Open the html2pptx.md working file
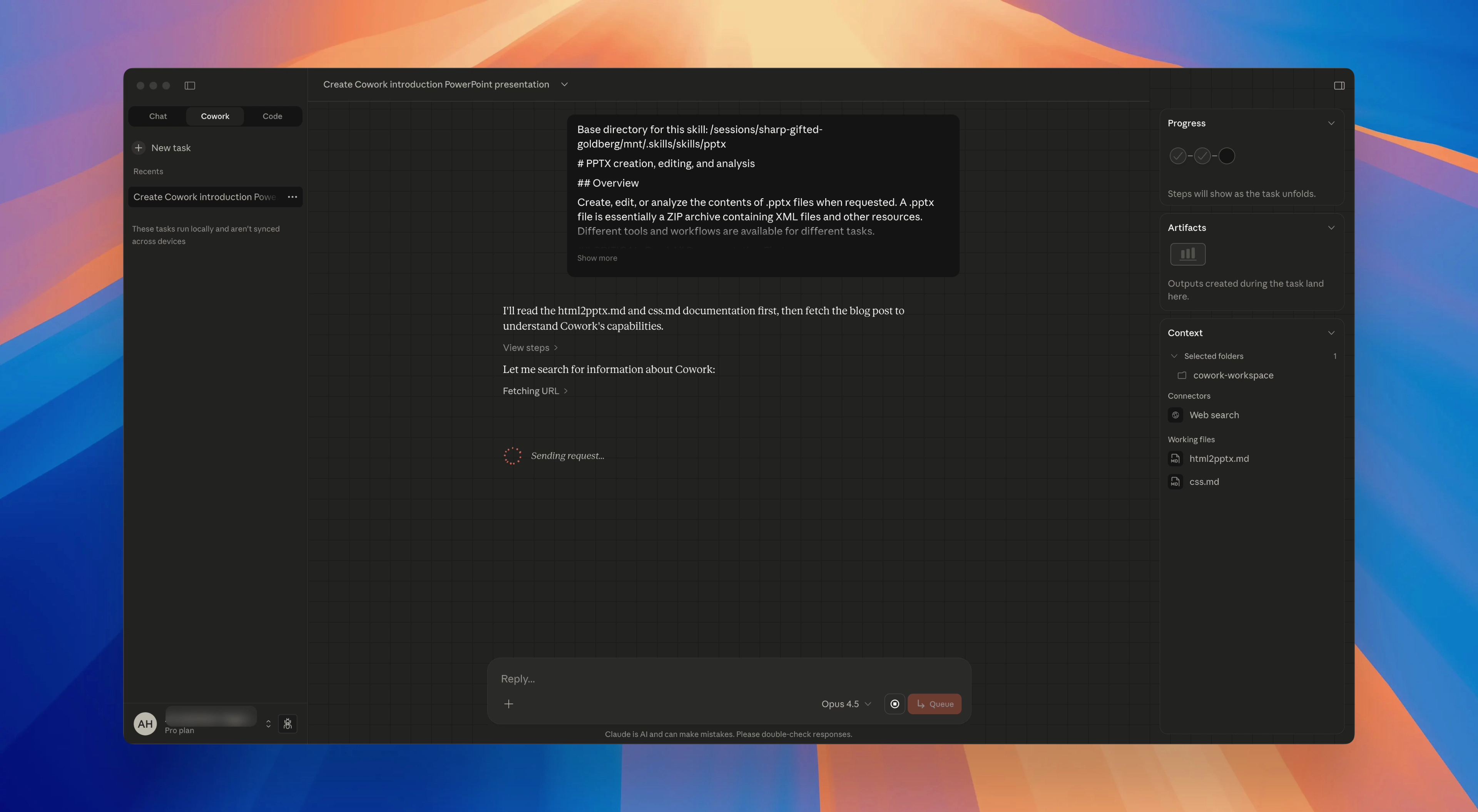 pyautogui.click(x=1219, y=458)
